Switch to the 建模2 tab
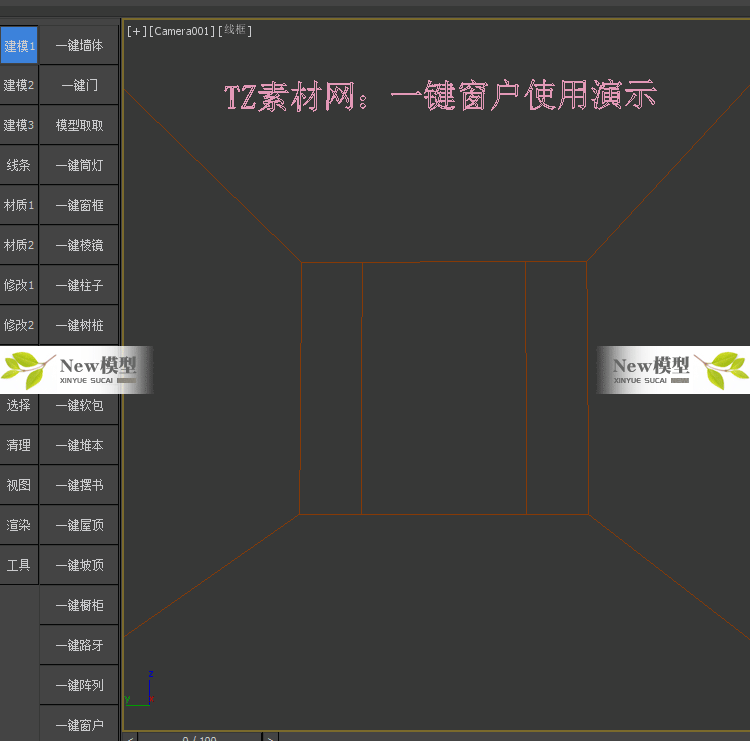Screen dimensions: 750x741 (19, 85)
